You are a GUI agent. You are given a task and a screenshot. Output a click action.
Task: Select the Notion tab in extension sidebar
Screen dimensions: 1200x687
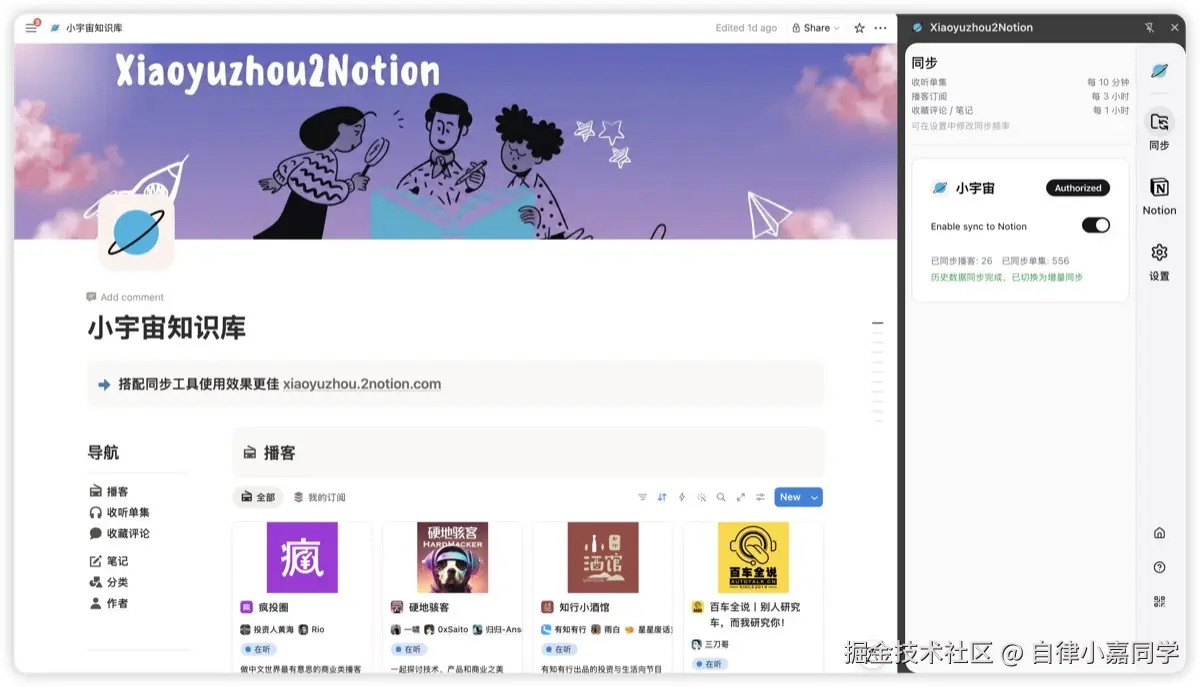(x=1159, y=196)
